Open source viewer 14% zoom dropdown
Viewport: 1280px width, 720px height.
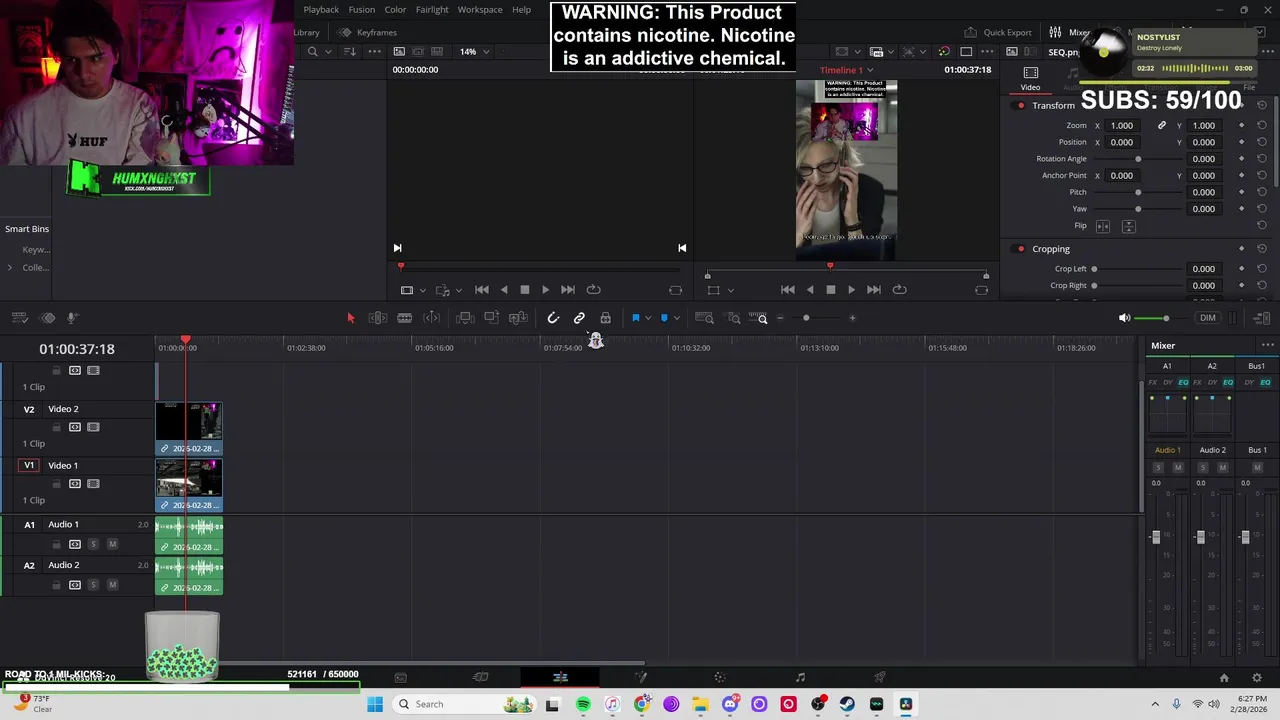click(474, 51)
